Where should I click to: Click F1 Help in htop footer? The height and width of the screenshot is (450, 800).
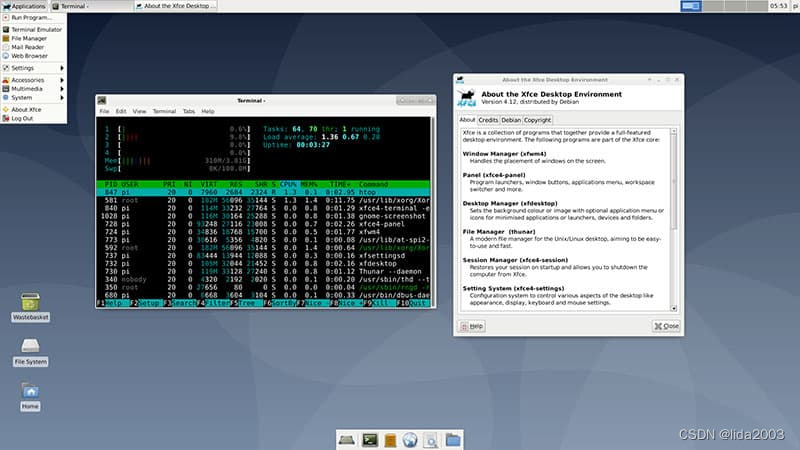click(x=113, y=303)
